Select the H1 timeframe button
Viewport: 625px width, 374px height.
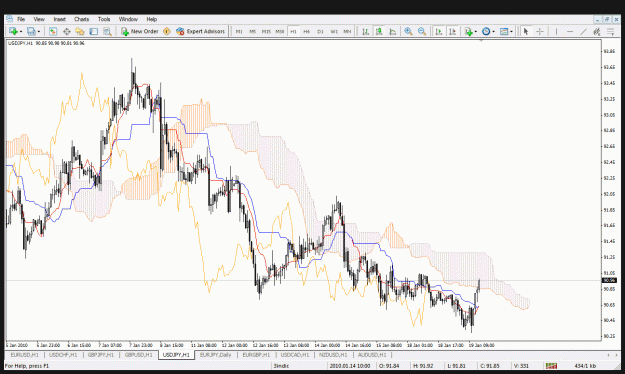pyautogui.click(x=293, y=31)
